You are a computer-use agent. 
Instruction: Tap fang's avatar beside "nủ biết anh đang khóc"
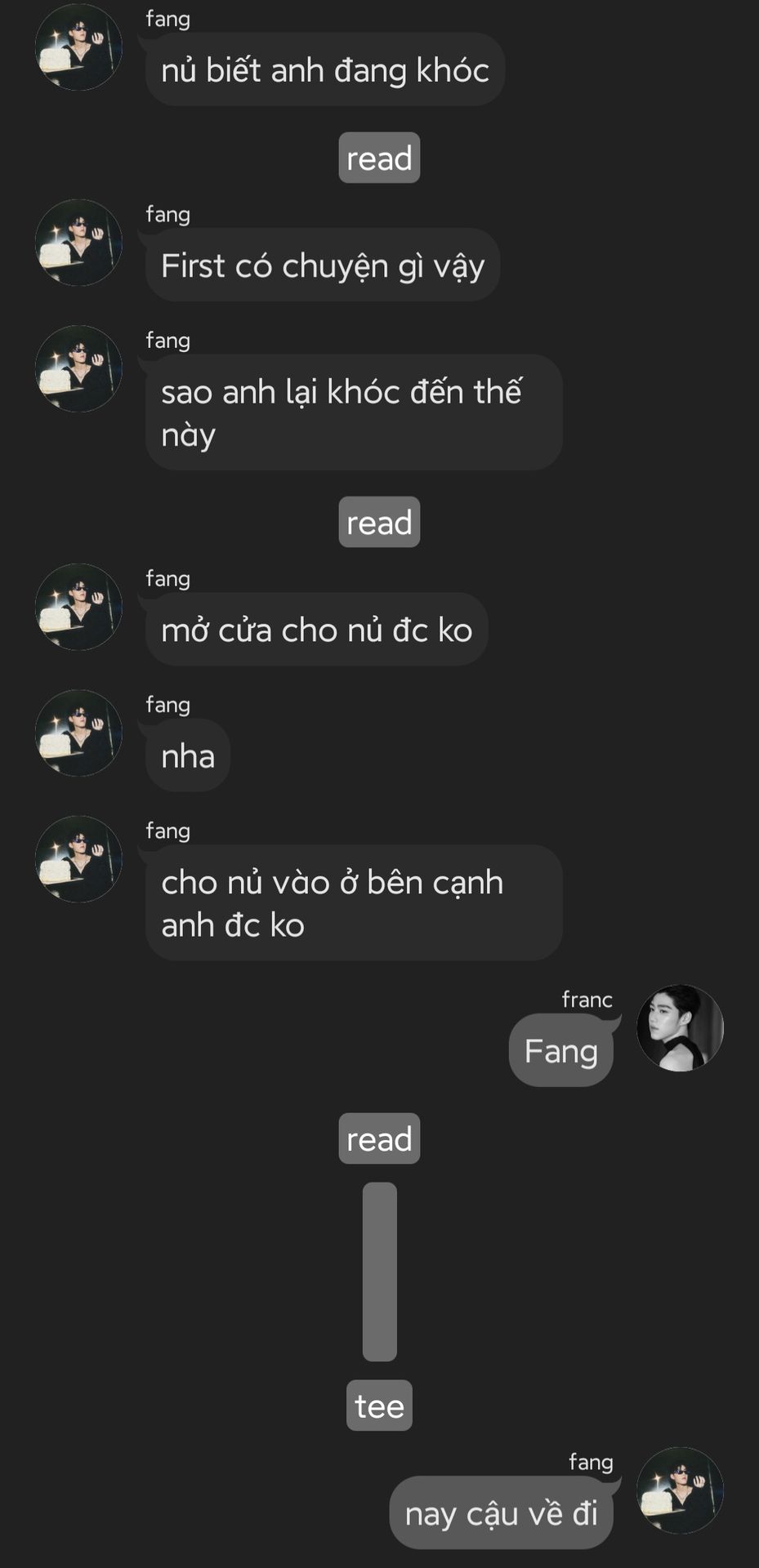coord(78,47)
